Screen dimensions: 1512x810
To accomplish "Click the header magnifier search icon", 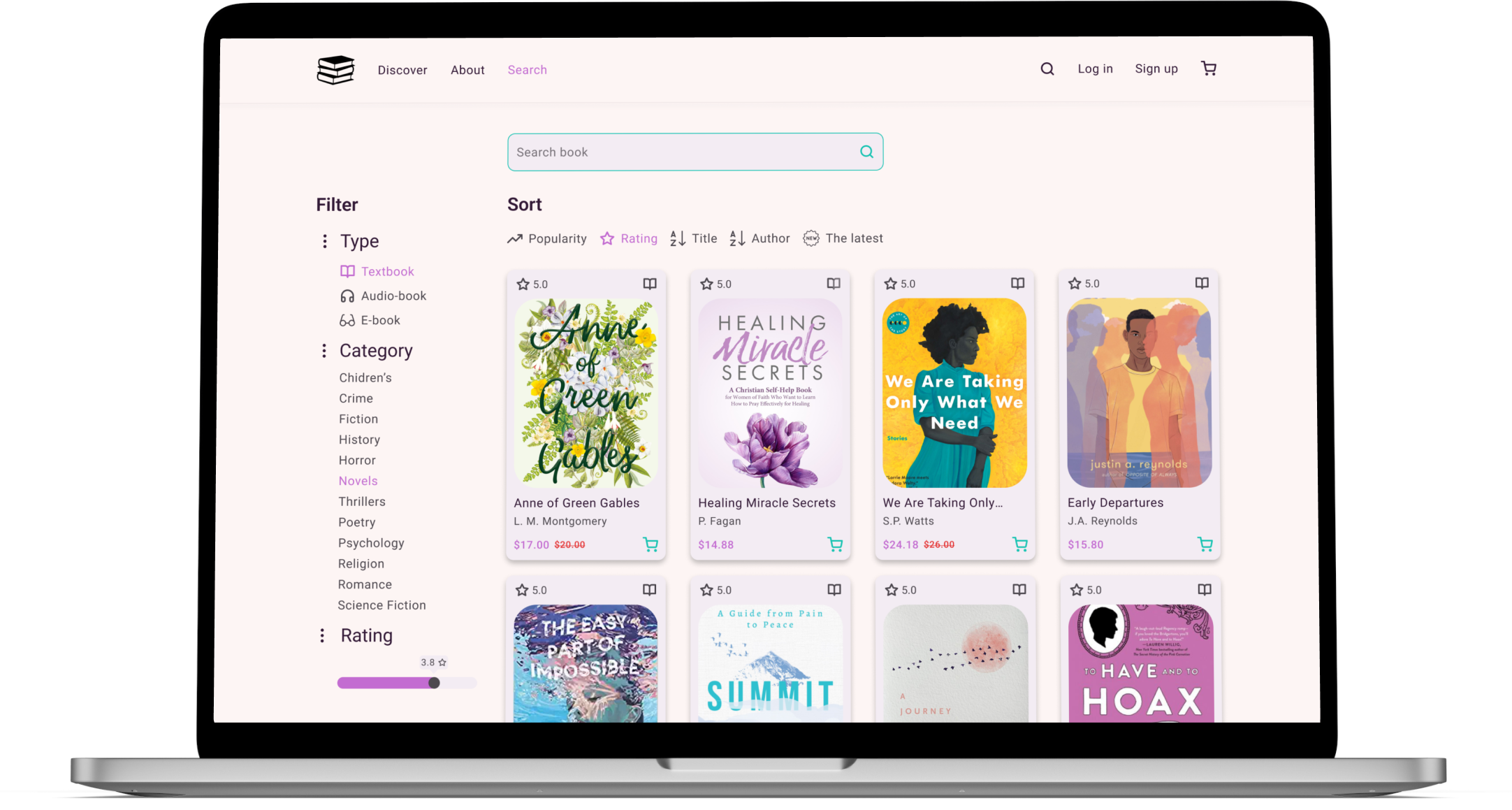I will pos(1047,68).
